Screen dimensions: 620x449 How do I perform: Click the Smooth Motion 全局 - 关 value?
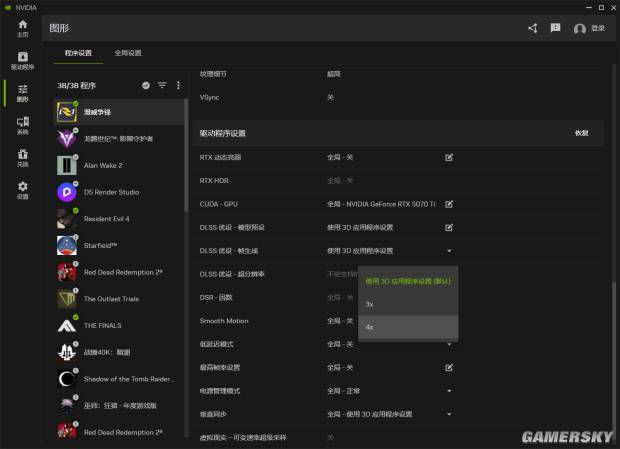click(340, 321)
